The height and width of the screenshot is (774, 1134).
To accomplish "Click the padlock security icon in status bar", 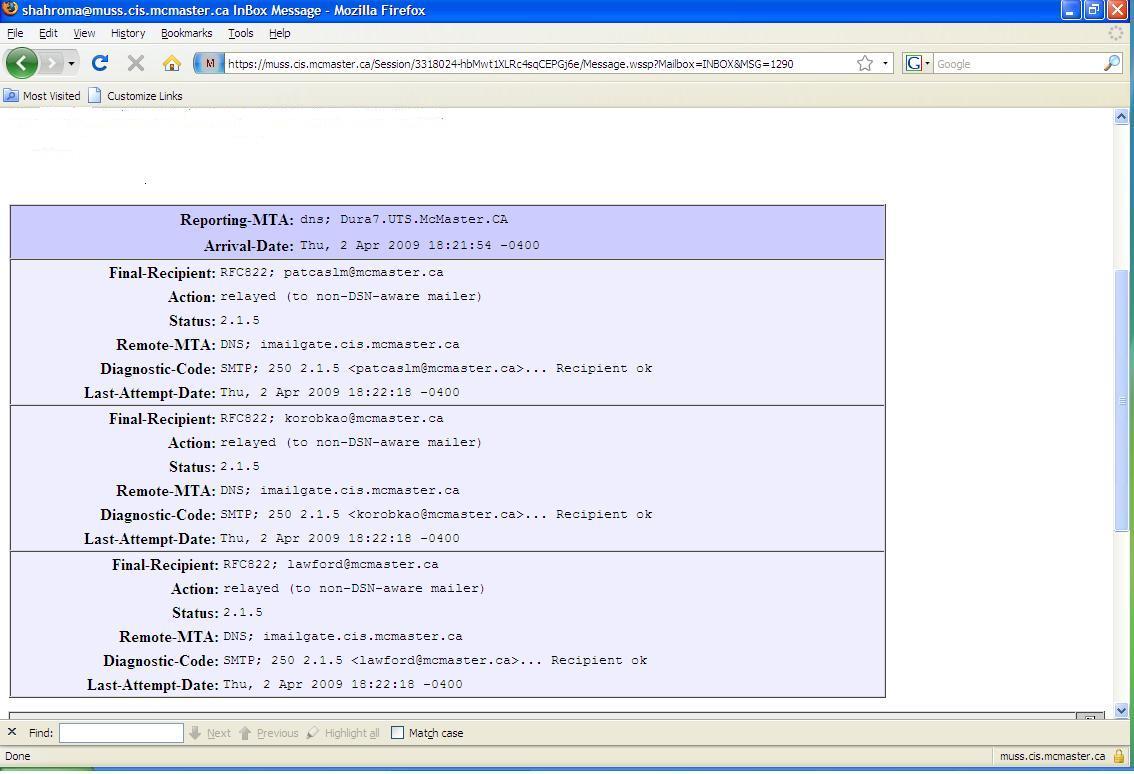I will [1118, 756].
